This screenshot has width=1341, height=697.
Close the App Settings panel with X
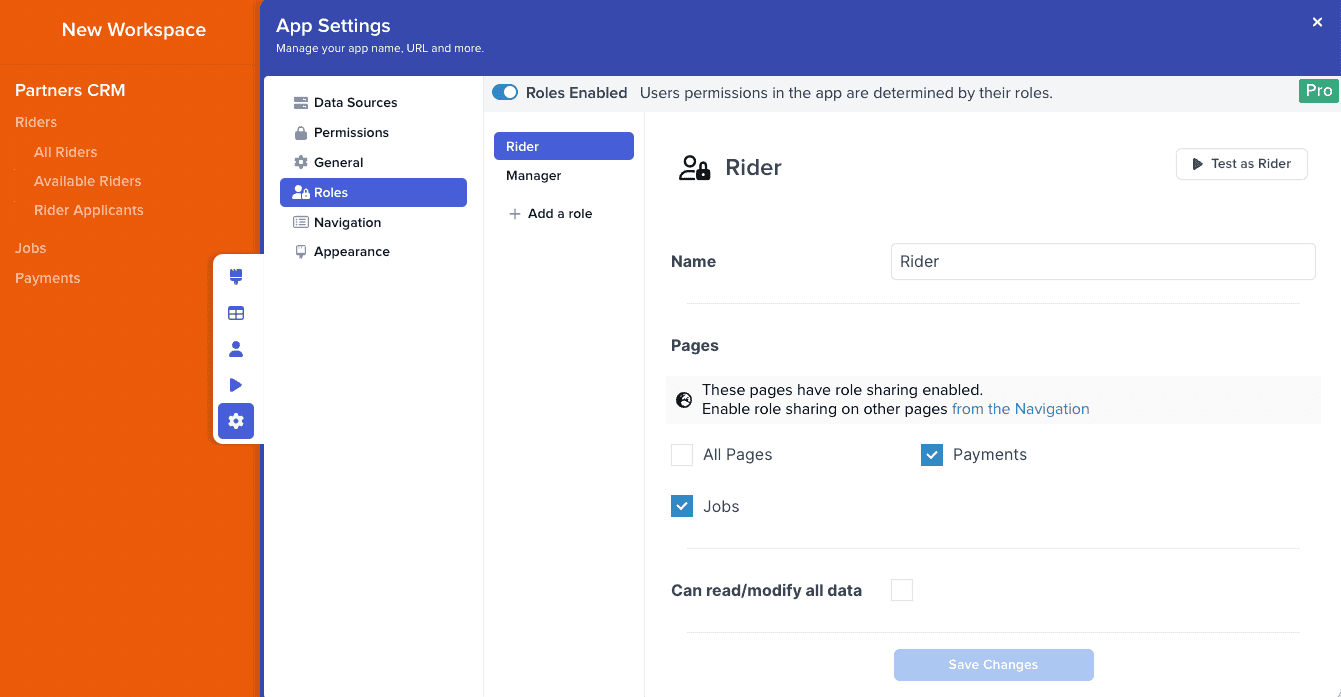pos(1317,22)
